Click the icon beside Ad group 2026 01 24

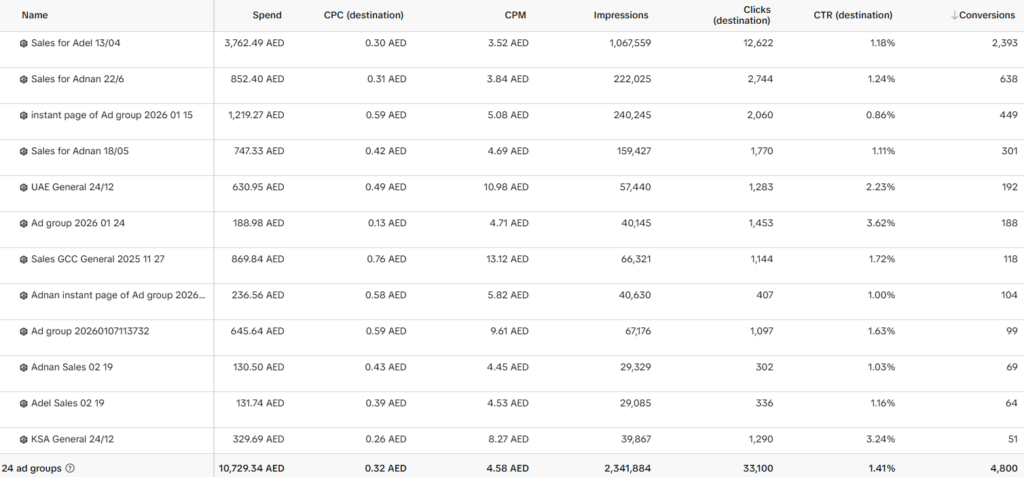click(24, 223)
